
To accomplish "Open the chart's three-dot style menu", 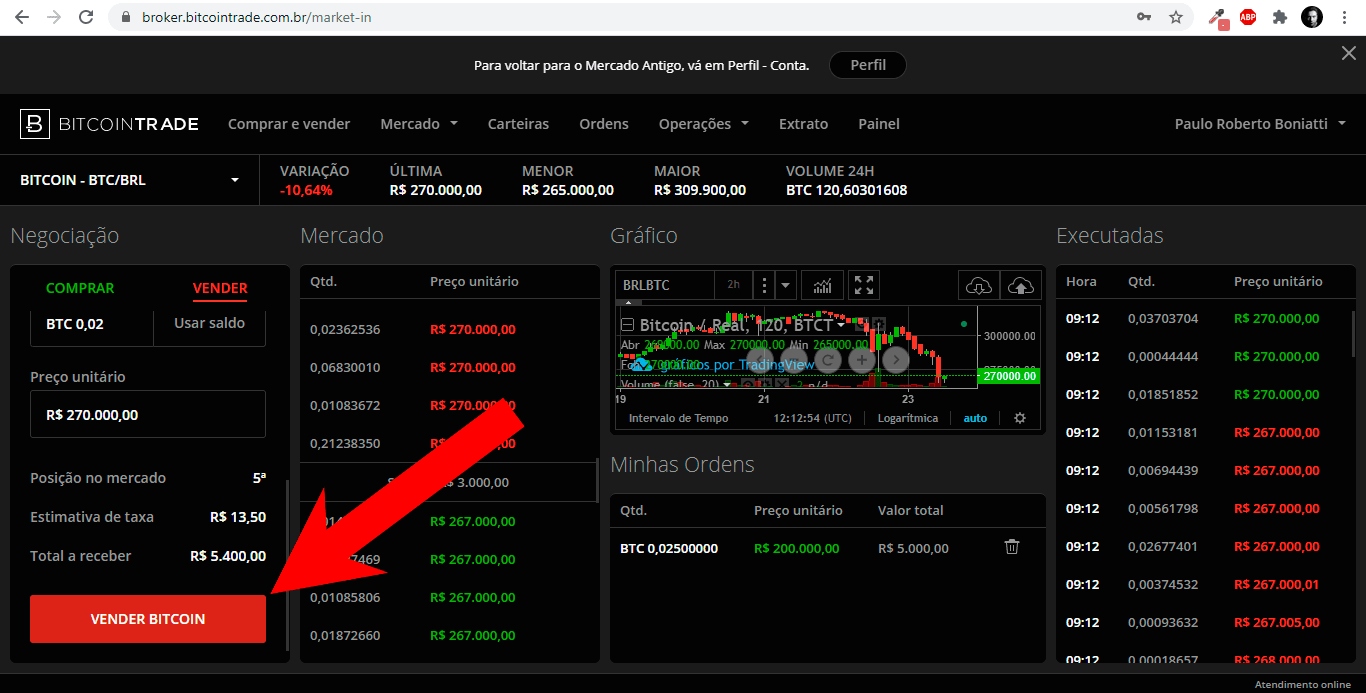I will click(763, 284).
